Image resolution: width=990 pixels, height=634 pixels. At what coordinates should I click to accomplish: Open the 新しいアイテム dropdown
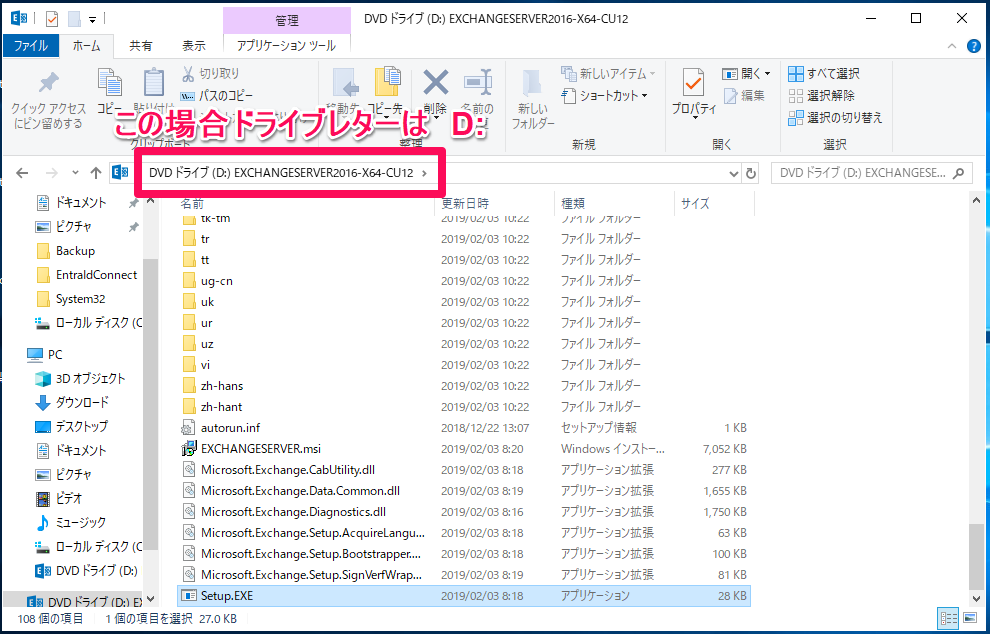pos(609,74)
